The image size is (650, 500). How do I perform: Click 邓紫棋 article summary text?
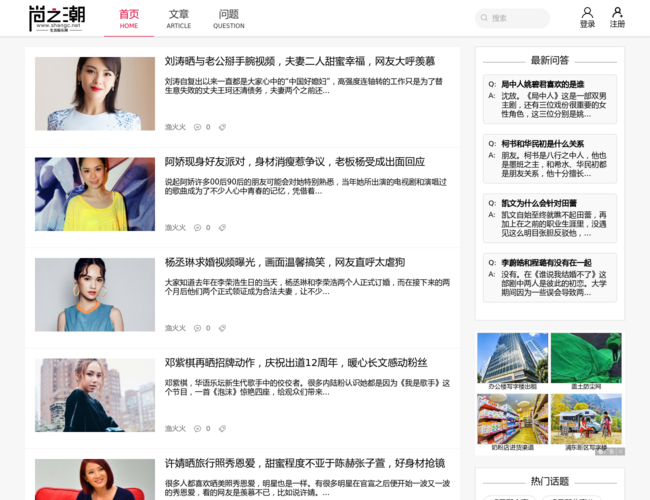click(x=307, y=387)
